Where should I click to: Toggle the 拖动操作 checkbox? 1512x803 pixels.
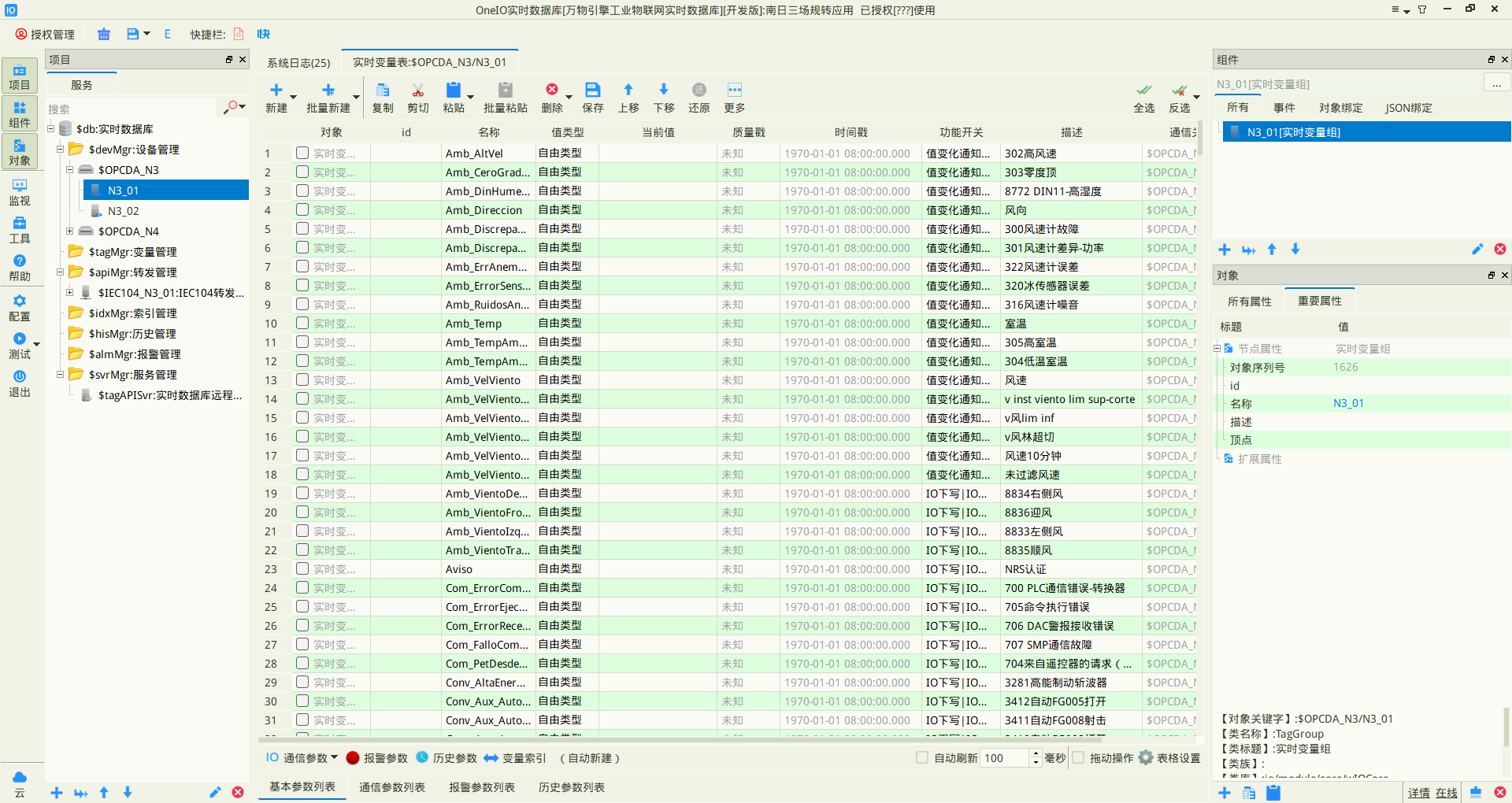pyautogui.click(x=1078, y=757)
